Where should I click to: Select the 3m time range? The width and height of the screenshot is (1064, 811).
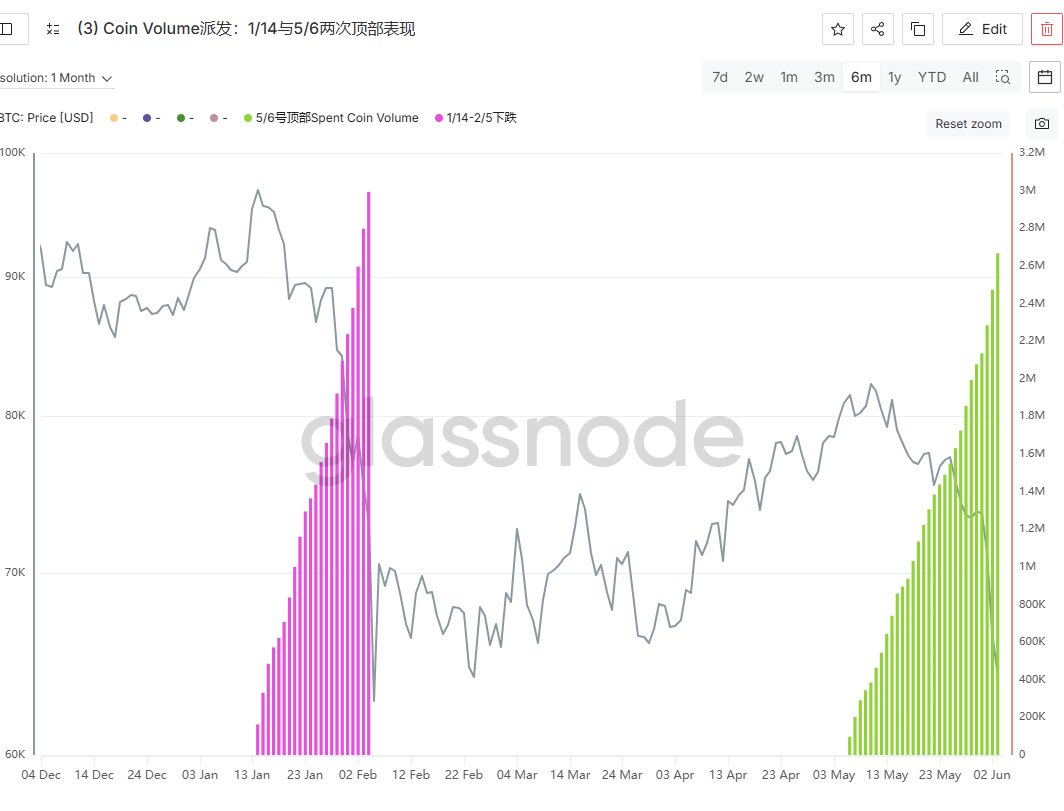(824, 77)
